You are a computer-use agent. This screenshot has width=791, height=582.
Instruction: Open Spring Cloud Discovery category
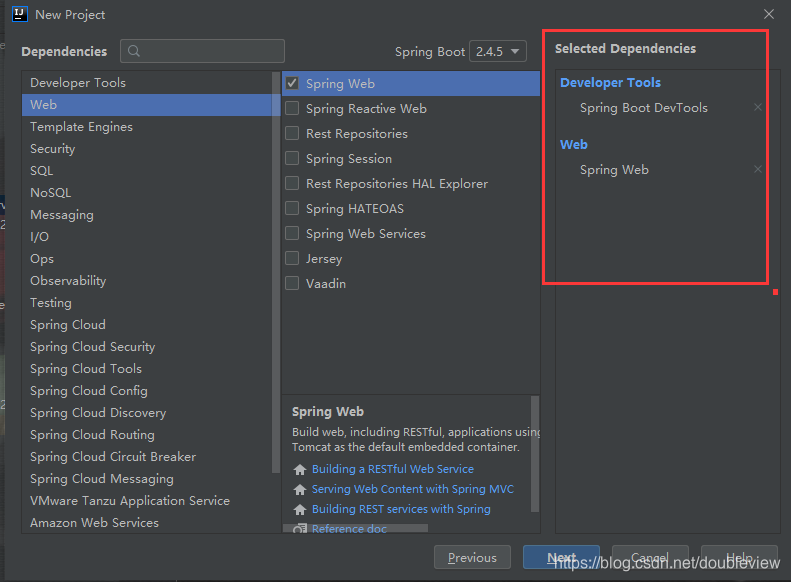click(147, 413)
